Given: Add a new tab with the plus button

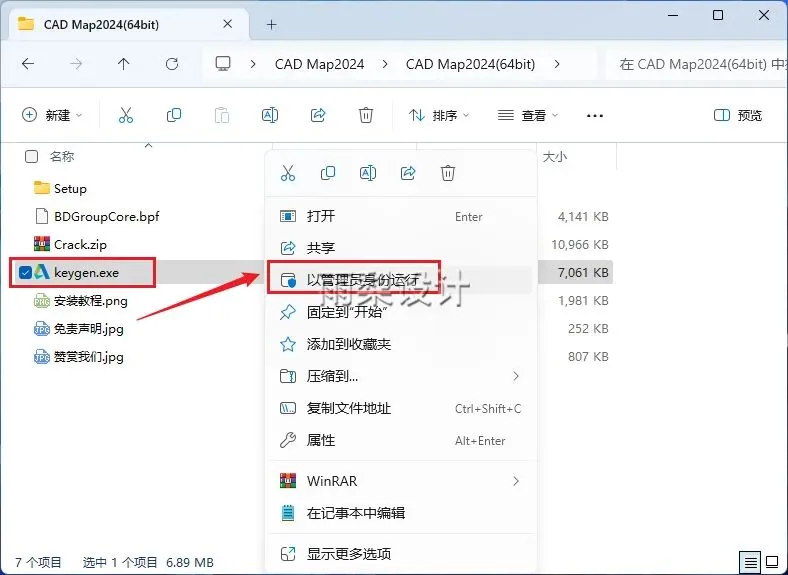Looking at the screenshot, I should coord(271,24).
